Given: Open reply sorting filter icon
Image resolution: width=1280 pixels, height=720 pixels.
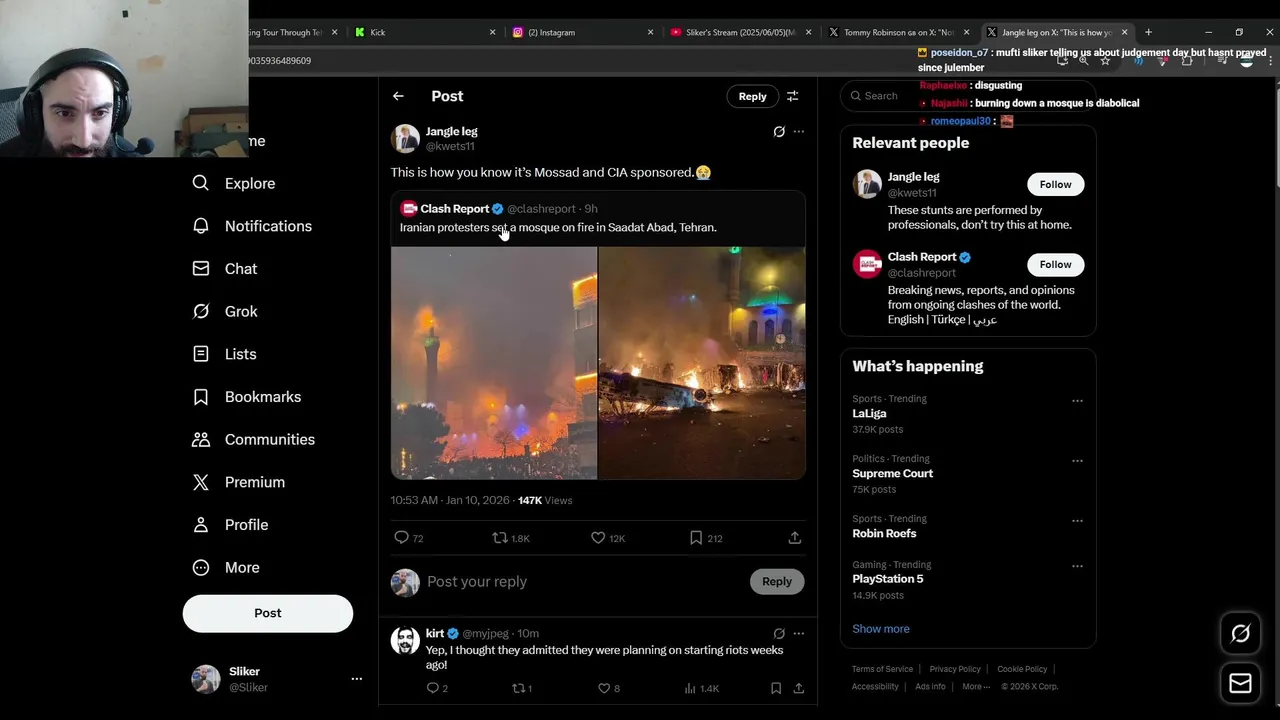Looking at the screenshot, I should (x=792, y=96).
